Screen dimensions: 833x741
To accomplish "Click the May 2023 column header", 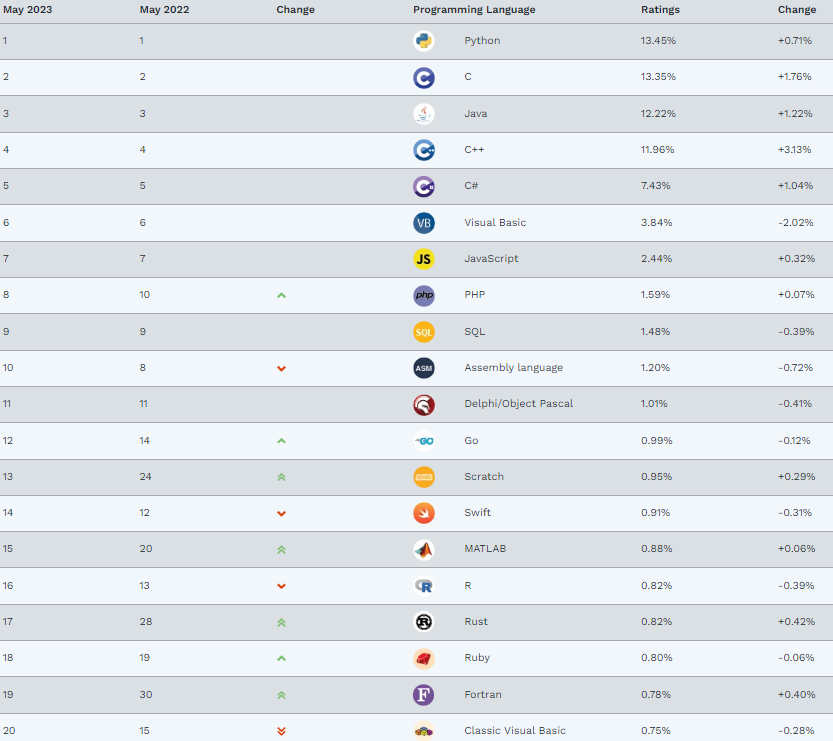I will click(x=28, y=10).
